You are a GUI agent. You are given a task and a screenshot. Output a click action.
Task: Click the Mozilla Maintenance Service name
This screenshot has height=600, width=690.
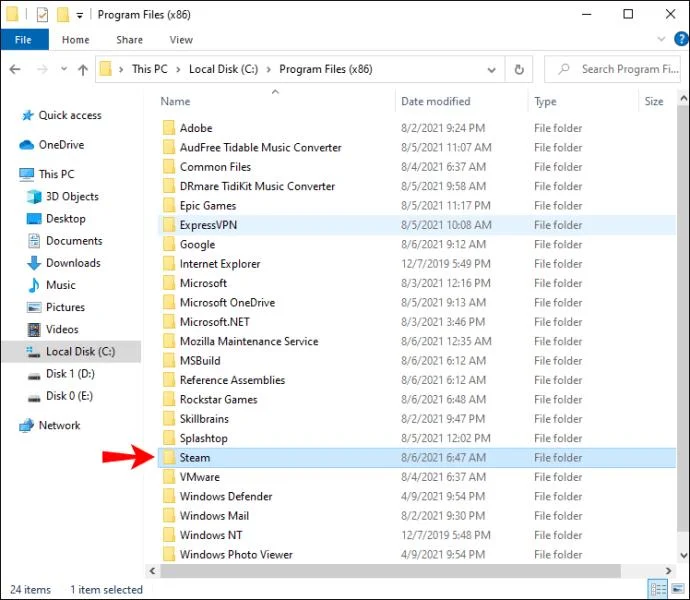click(249, 341)
